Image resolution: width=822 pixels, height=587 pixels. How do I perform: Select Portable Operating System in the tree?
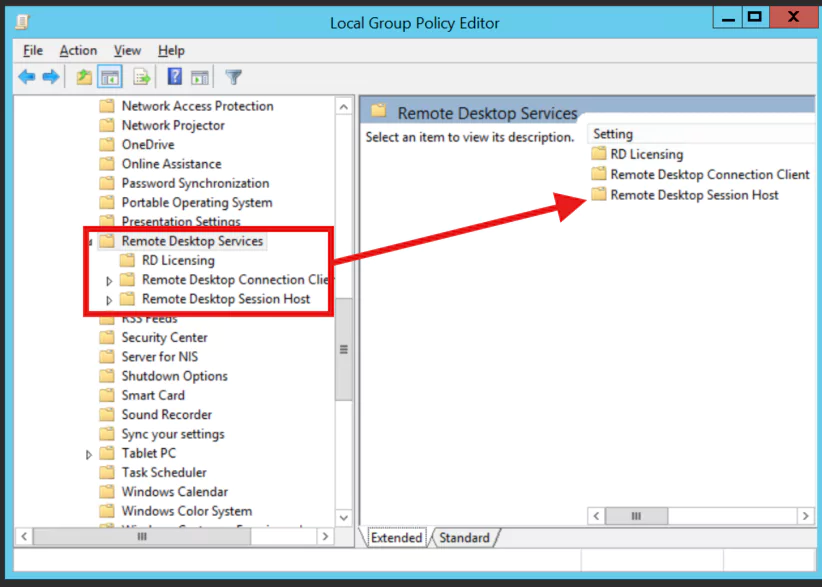197,203
